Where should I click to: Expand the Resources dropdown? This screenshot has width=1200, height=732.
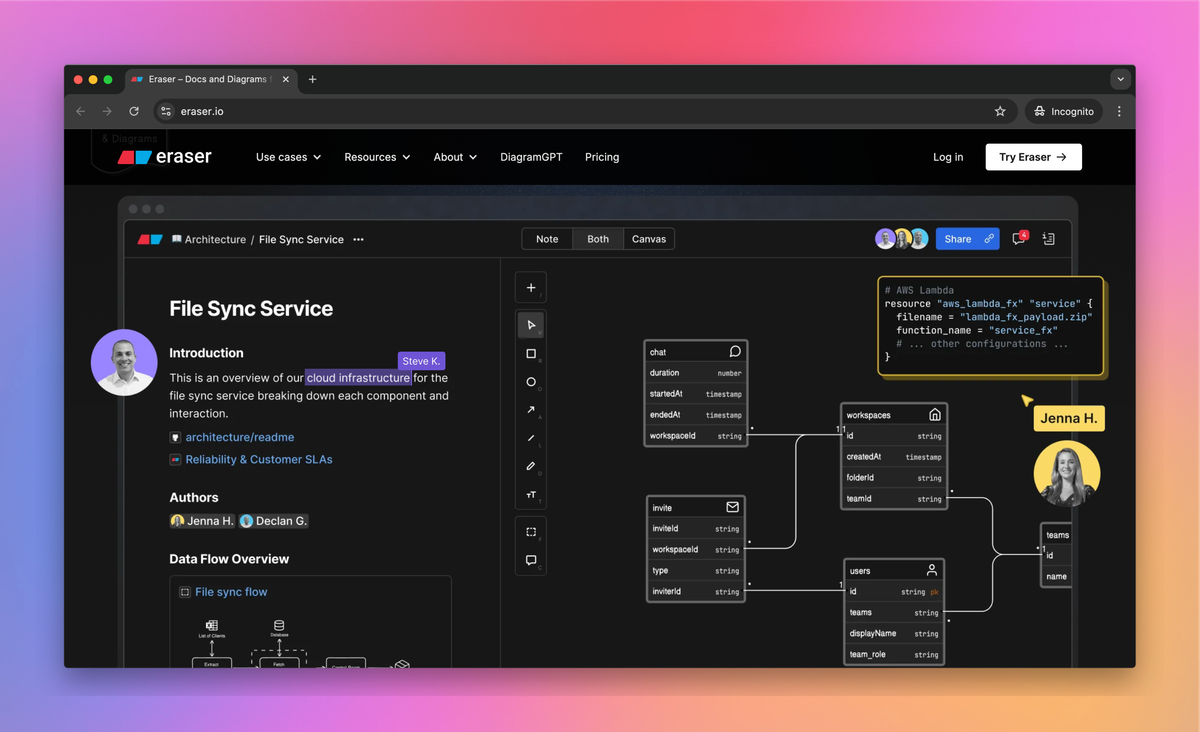click(x=377, y=157)
